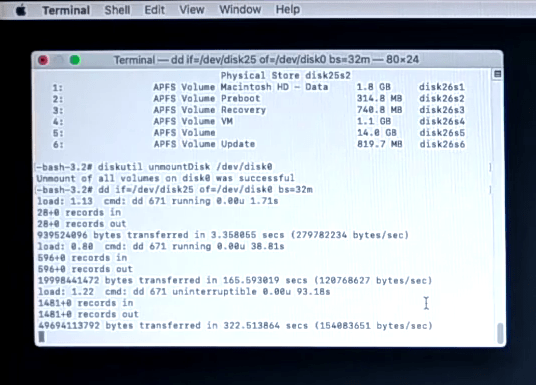Select 'Macintosh HD - Data' volume text

[x=274, y=87]
